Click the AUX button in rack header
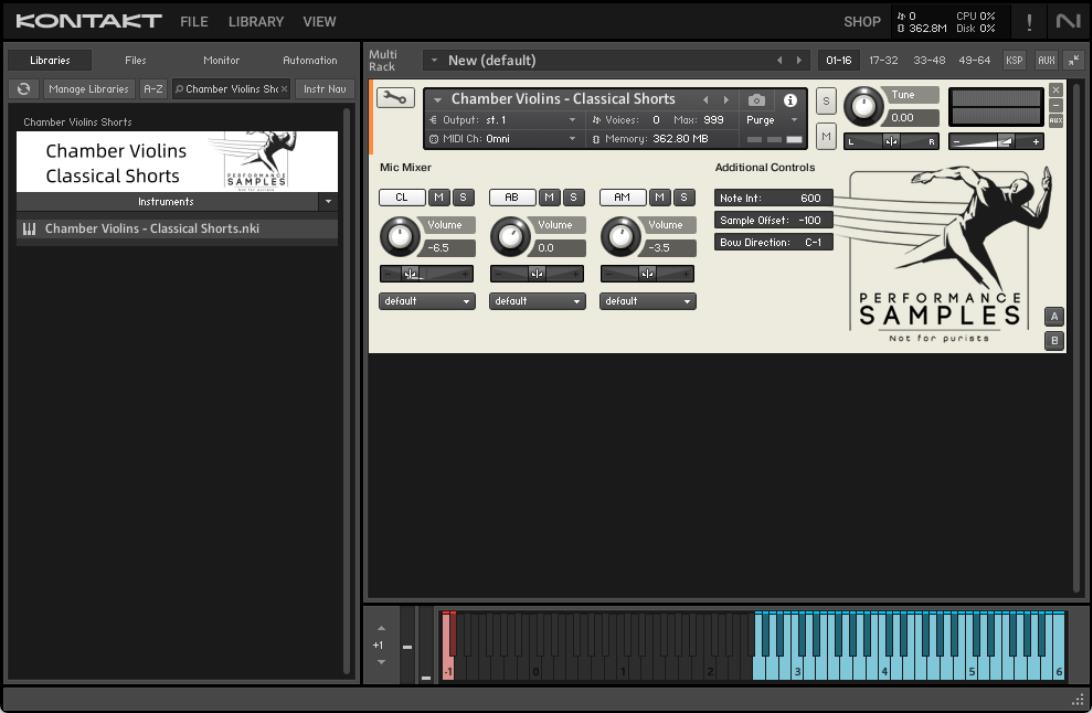 1046,60
